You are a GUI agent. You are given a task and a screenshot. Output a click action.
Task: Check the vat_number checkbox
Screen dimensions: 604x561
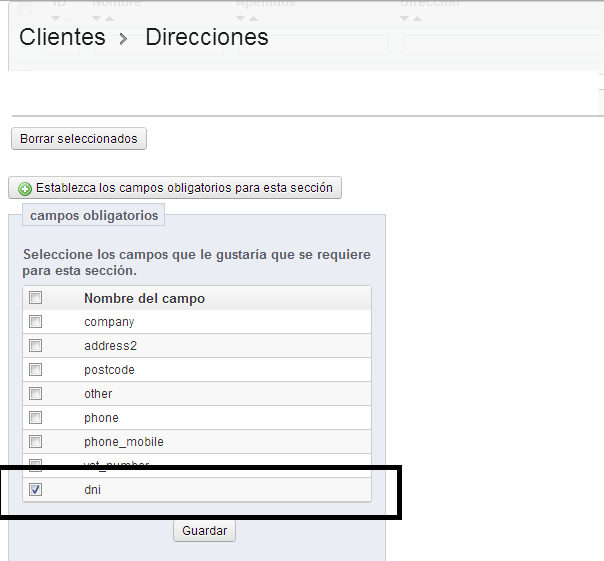(36, 465)
